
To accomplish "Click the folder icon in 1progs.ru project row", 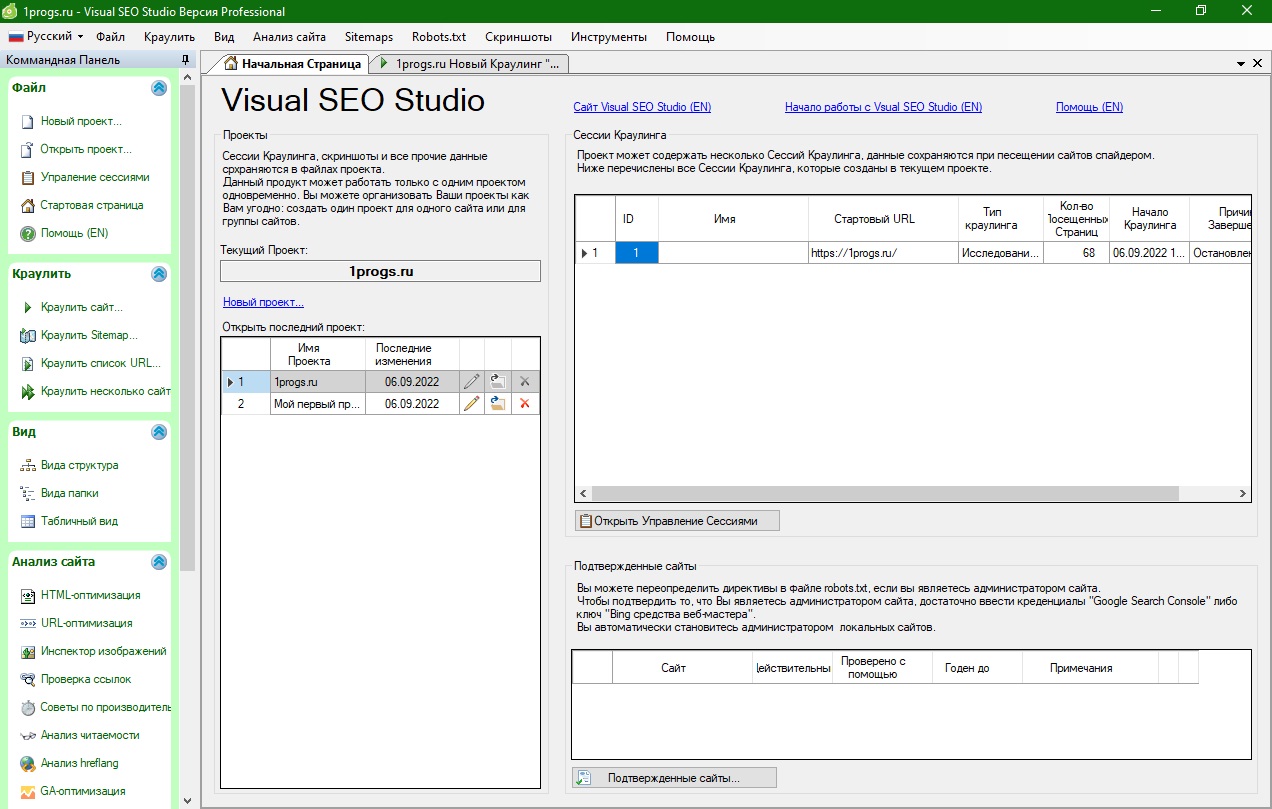I will 497,381.
